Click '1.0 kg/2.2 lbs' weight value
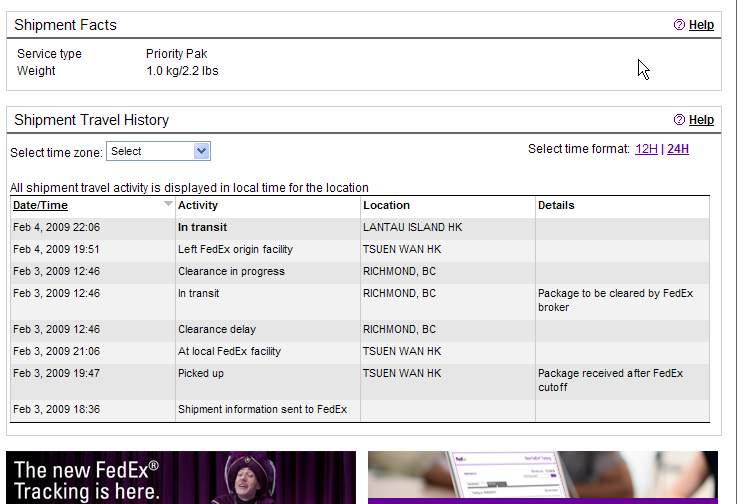This screenshot has height=504, width=746. 182,71
